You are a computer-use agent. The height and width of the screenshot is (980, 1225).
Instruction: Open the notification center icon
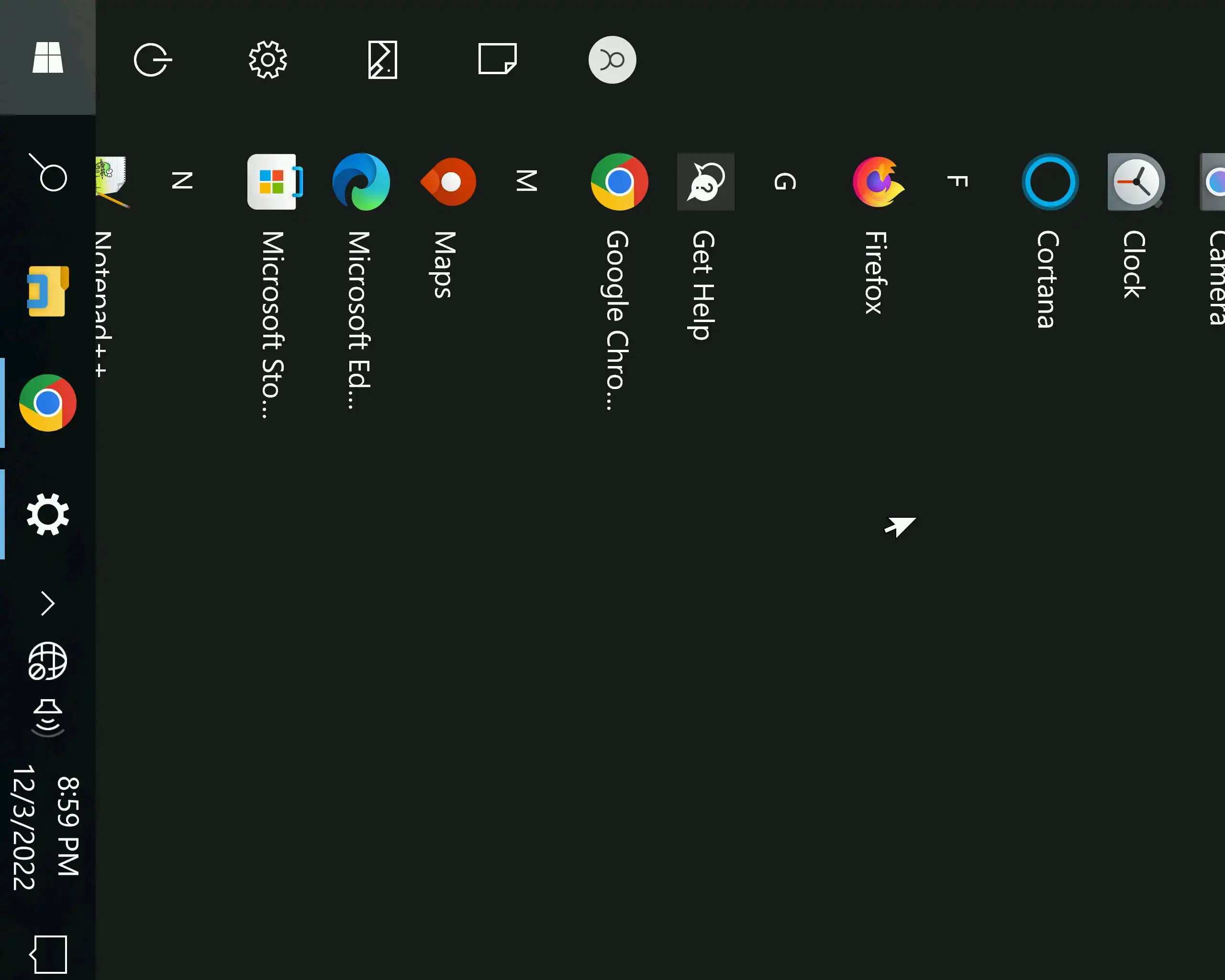pyautogui.click(x=48, y=955)
